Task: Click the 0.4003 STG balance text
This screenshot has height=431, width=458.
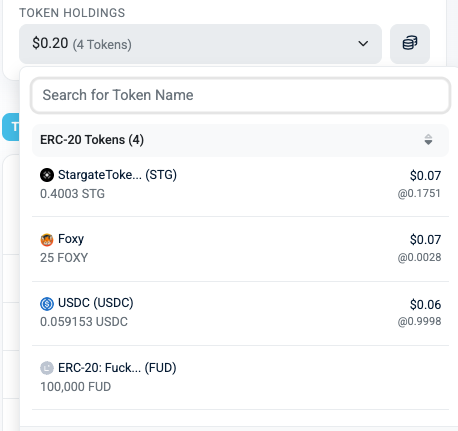Action: [72, 194]
